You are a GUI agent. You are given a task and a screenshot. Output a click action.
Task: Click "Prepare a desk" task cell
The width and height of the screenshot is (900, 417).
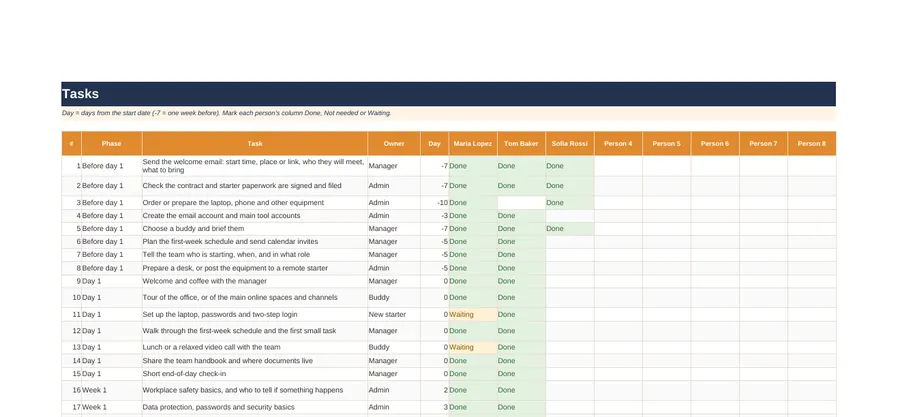pyautogui.click(x=255, y=268)
